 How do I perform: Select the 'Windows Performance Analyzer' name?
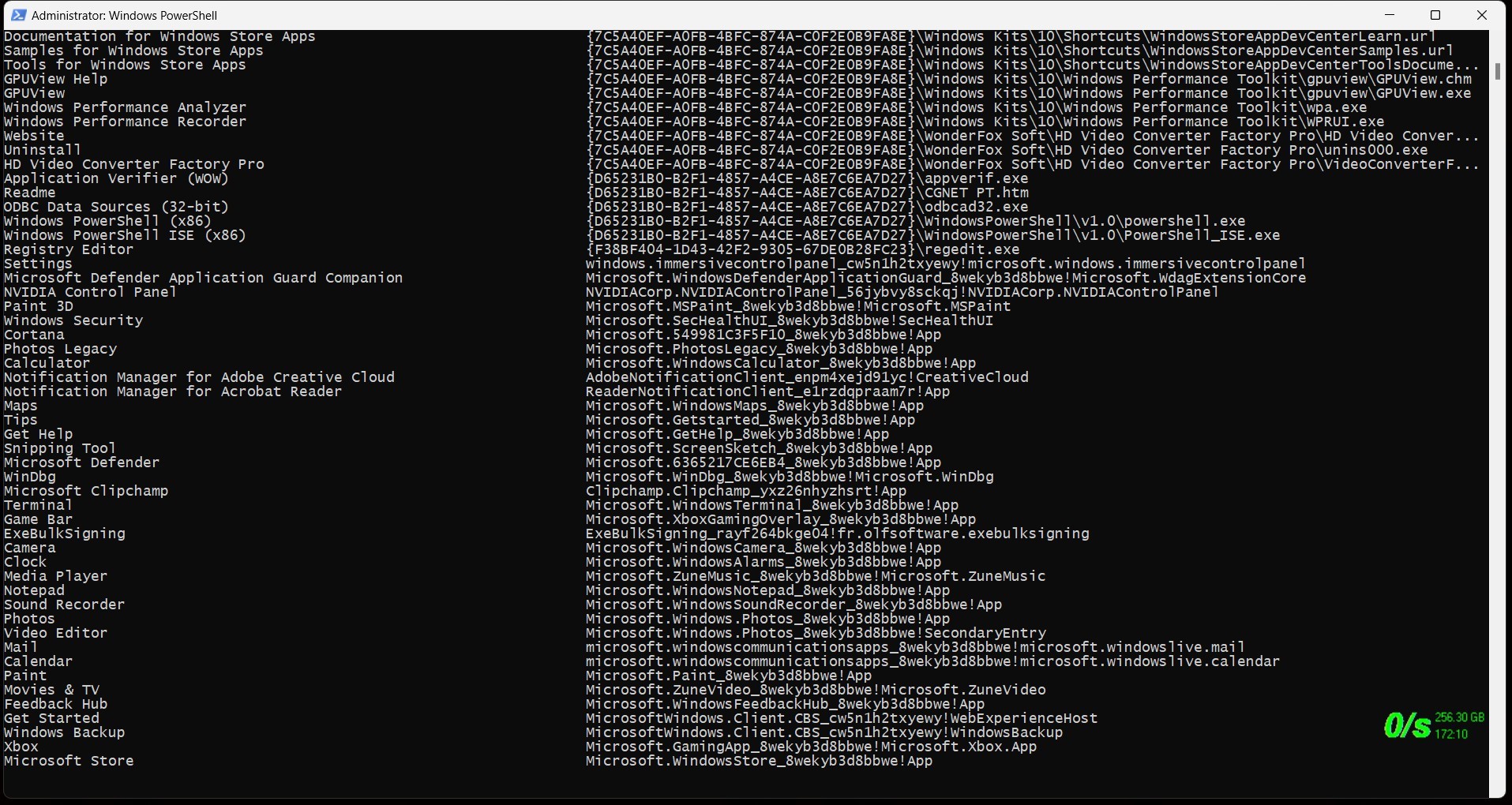[126, 107]
